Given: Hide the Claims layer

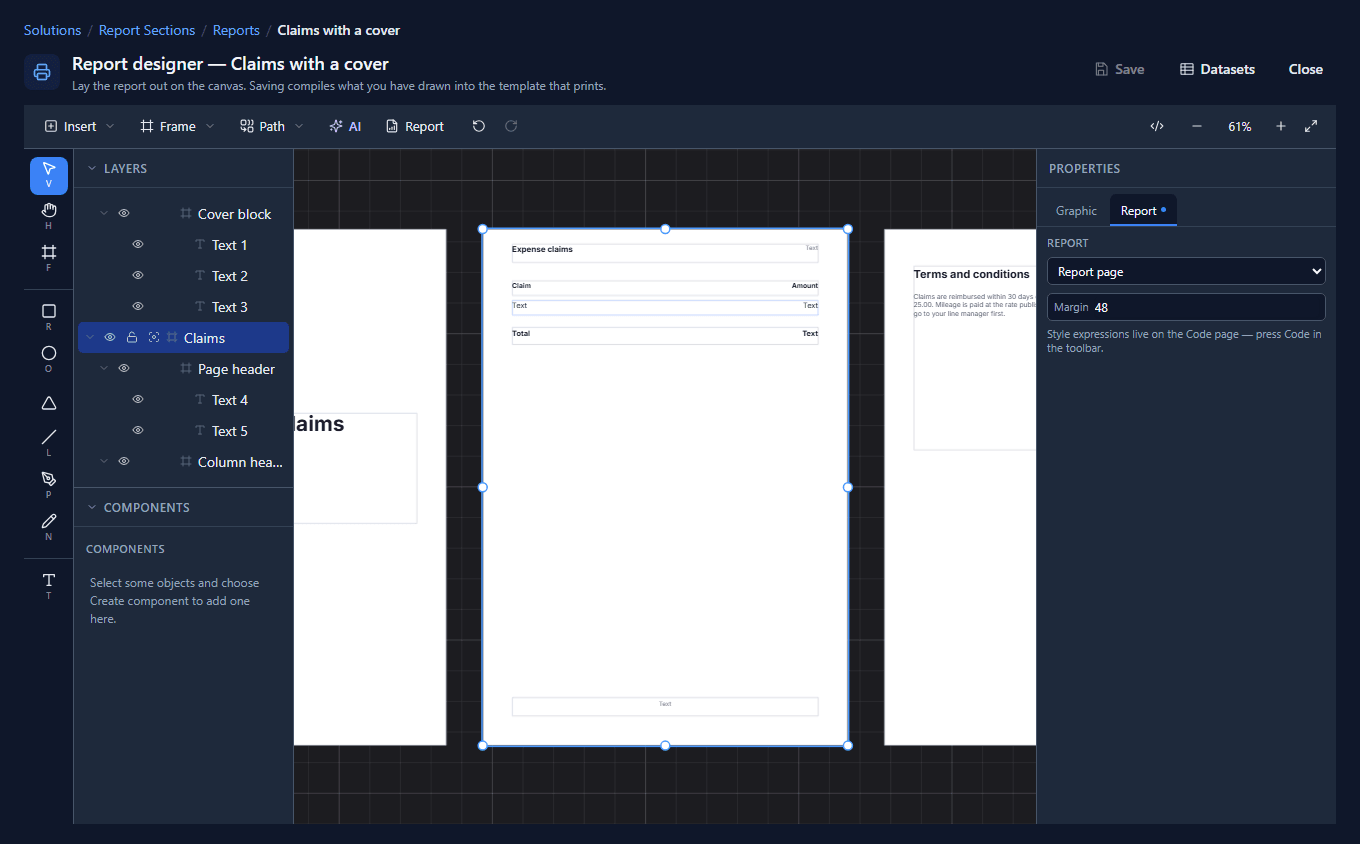Looking at the screenshot, I should pos(110,338).
